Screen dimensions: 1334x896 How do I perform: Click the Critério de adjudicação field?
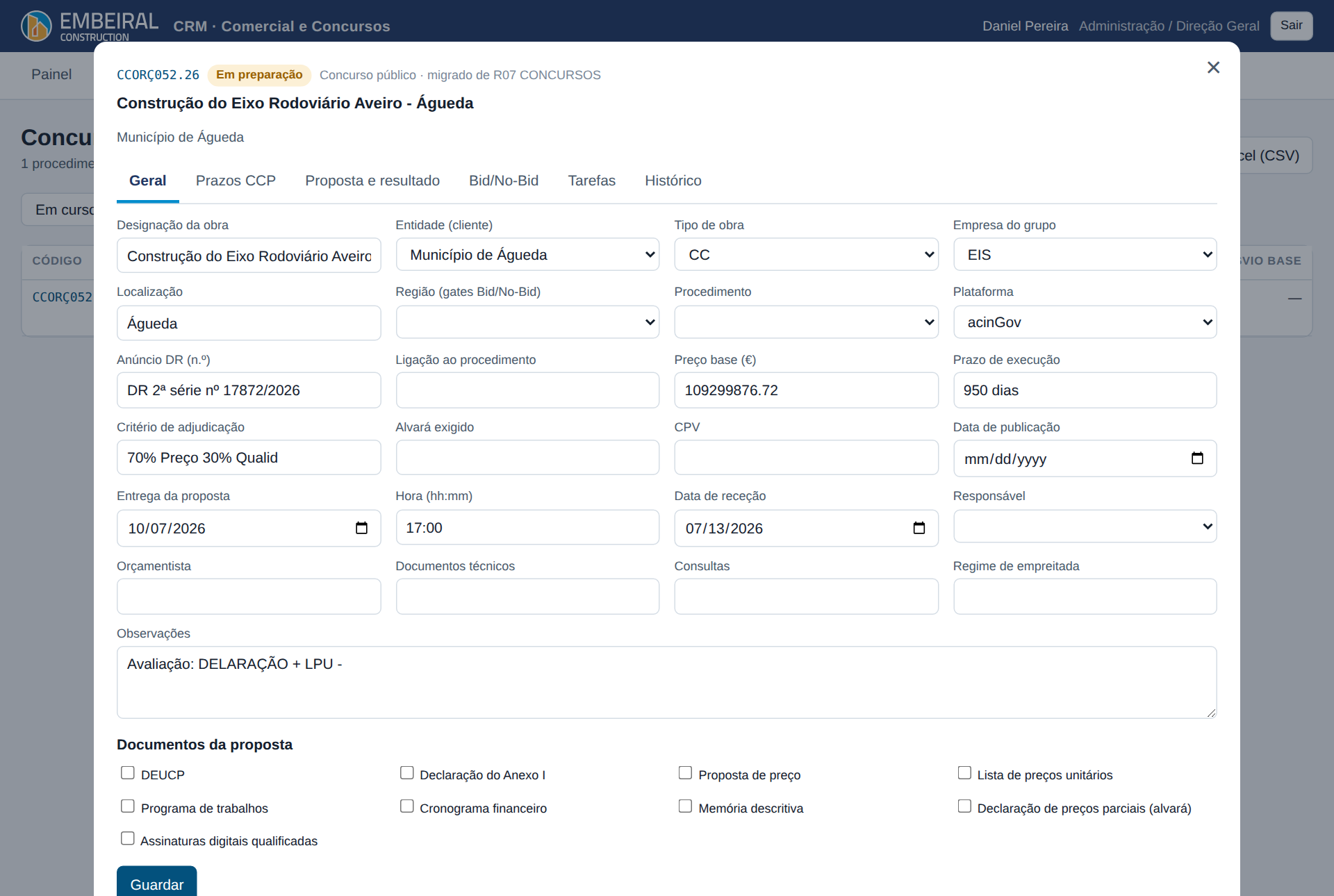(249, 458)
